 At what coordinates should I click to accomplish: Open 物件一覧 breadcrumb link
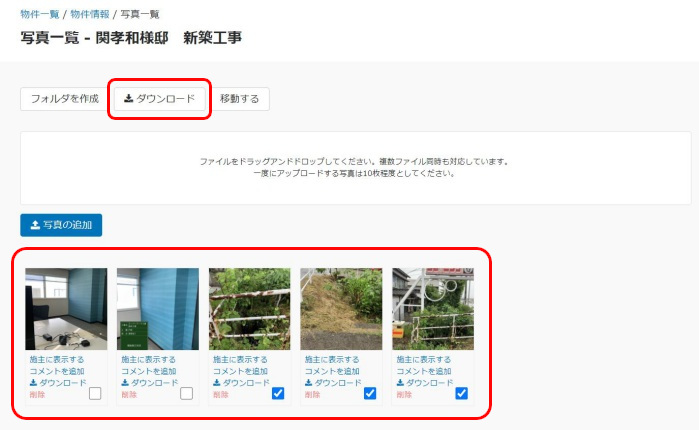40,14
